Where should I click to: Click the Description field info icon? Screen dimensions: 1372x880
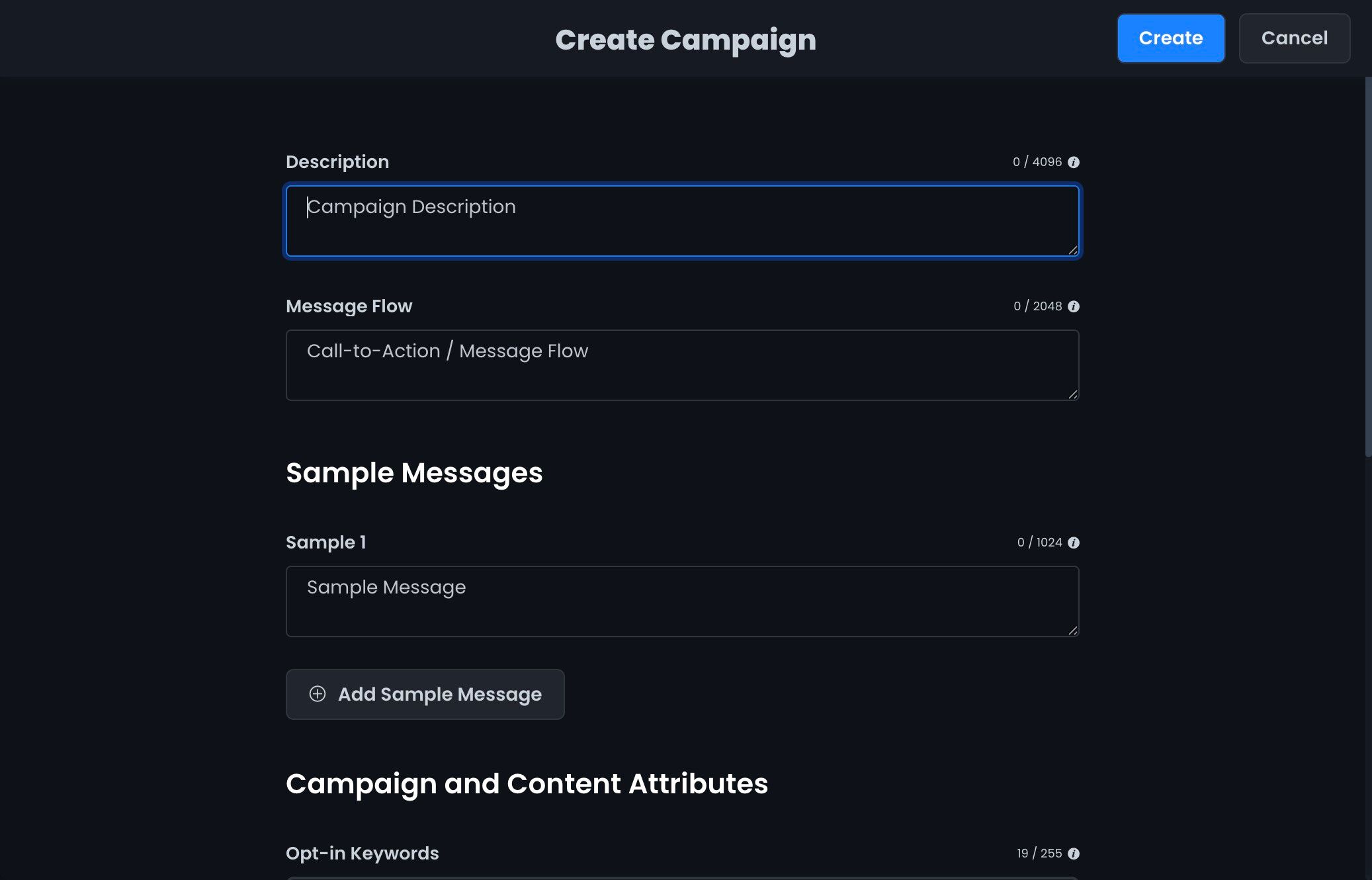pos(1074,162)
